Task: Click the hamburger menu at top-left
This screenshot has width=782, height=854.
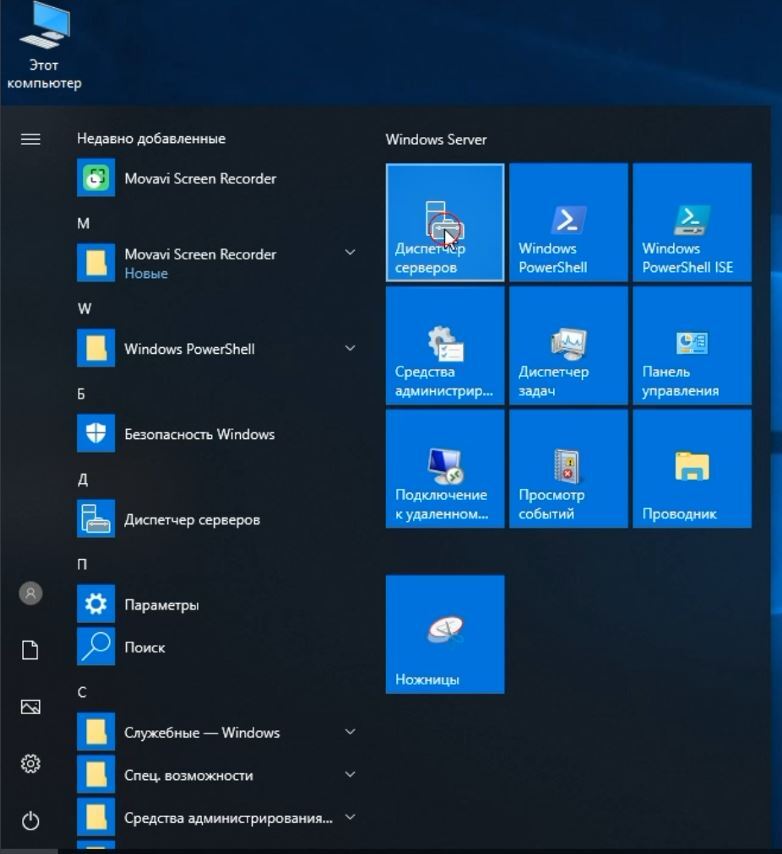Action: click(30, 139)
